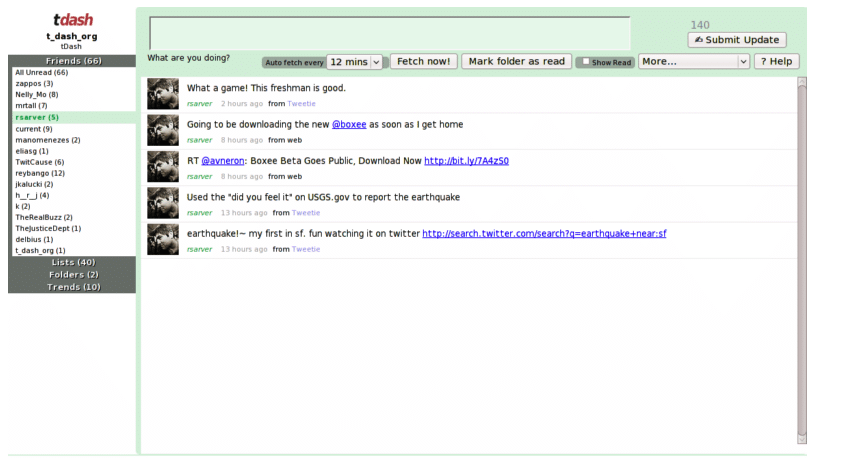Viewport: 850px width, 467px height.
Task: Expand the Trends (10) section
Action: [x=72, y=287]
